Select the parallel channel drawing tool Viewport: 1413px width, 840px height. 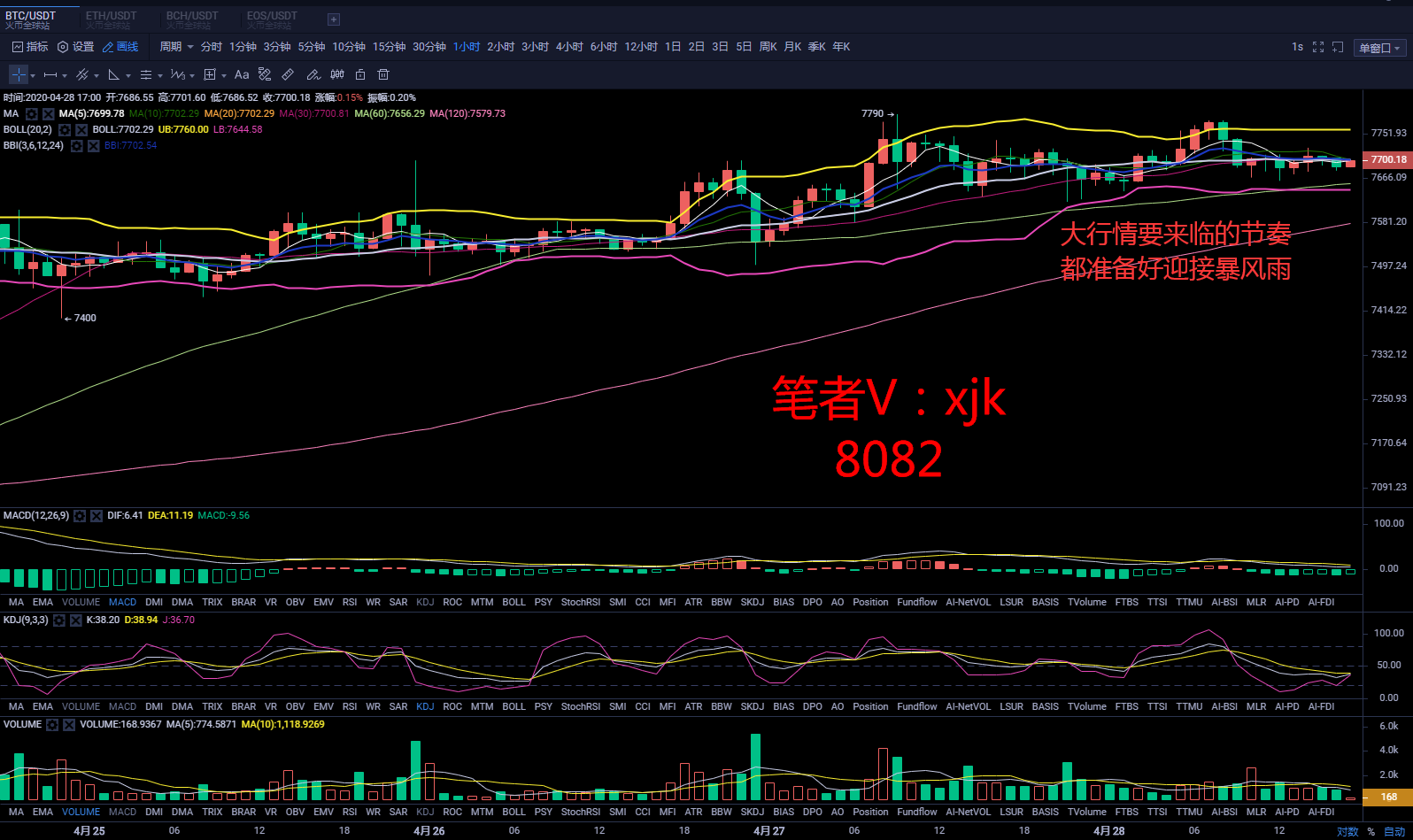[82, 74]
